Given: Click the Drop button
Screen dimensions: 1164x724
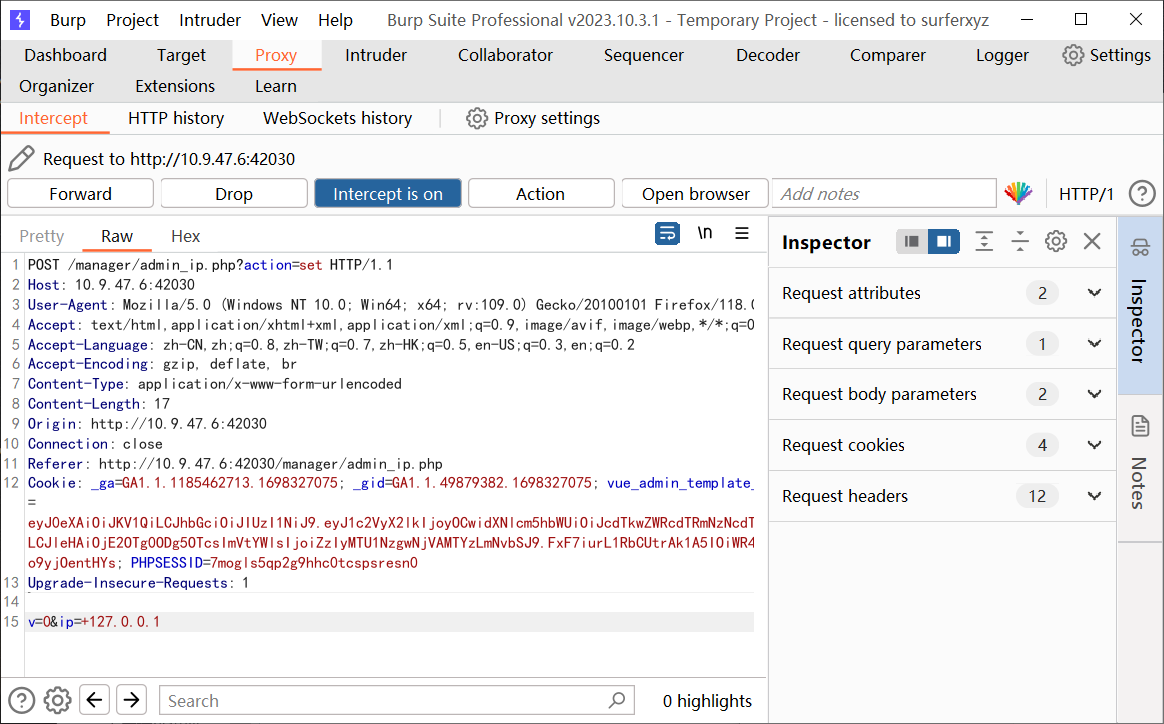Looking at the screenshot, I should point(234,194).
